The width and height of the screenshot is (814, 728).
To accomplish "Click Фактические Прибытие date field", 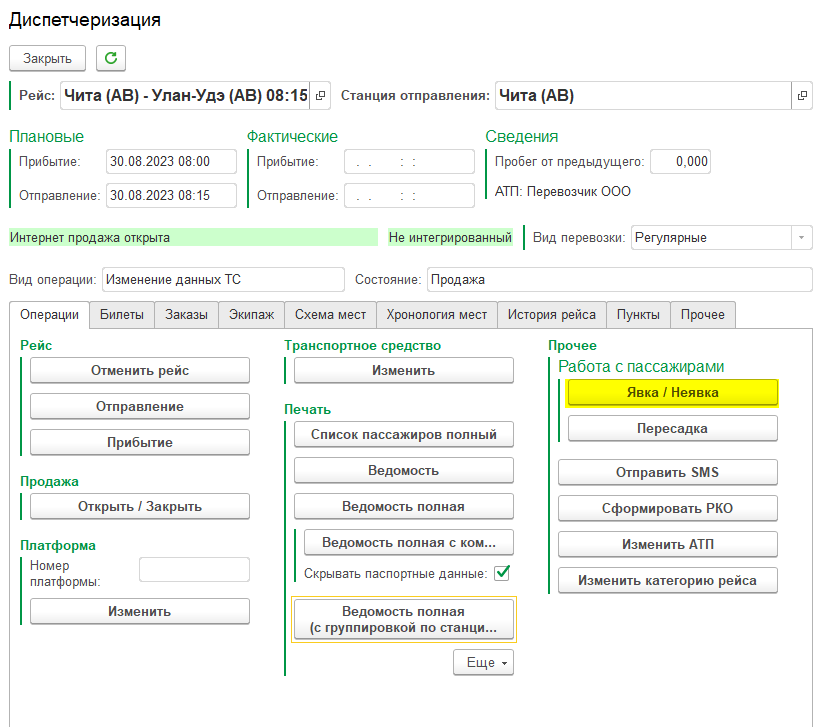I will (409, 162).
